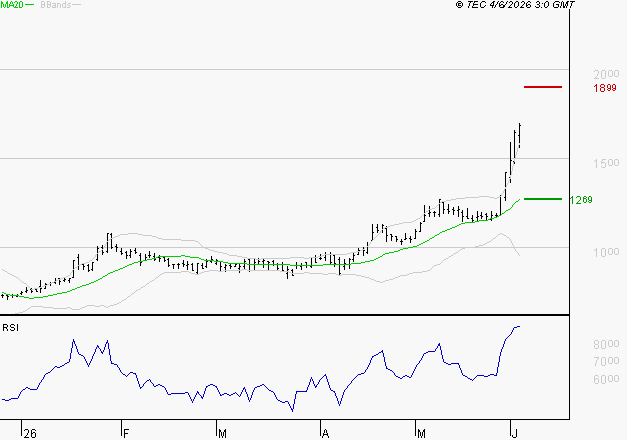Click the MA20 legend label
This screenshot has width=627, height=440.
click(12, 5)
